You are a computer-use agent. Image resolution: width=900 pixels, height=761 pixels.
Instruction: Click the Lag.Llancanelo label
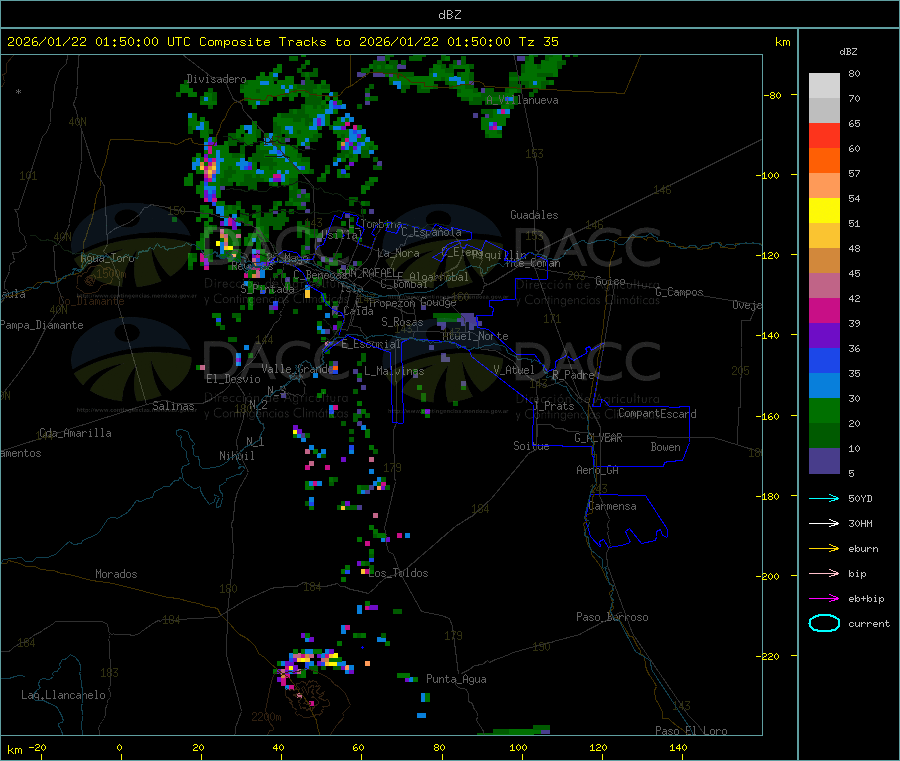(x=63, y=696)
